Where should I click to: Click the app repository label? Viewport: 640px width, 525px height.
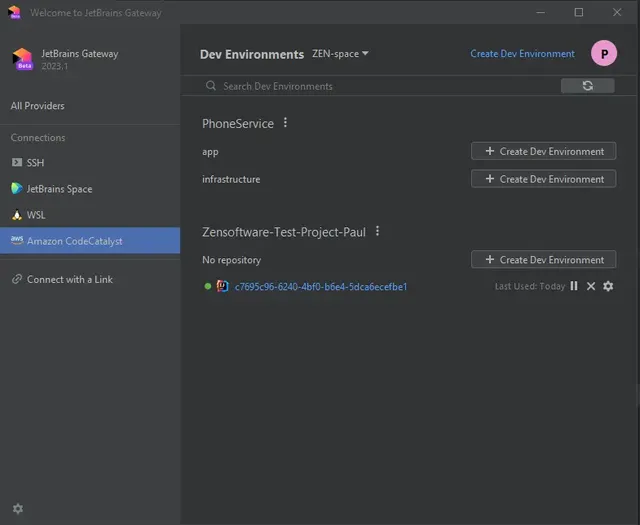(x=210, y=152)
